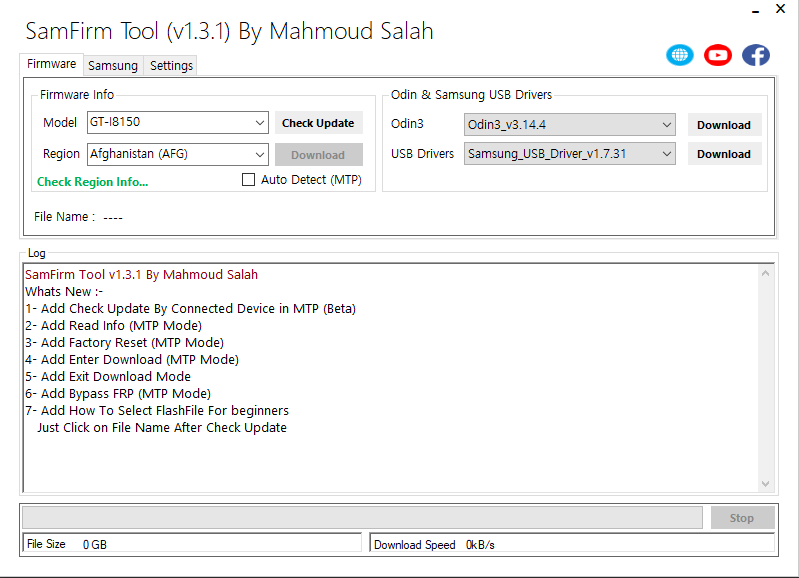This screenshot has height=578, width=799.
Task: Minimize the SamFirm Tool window
Action: click(756, 10)
